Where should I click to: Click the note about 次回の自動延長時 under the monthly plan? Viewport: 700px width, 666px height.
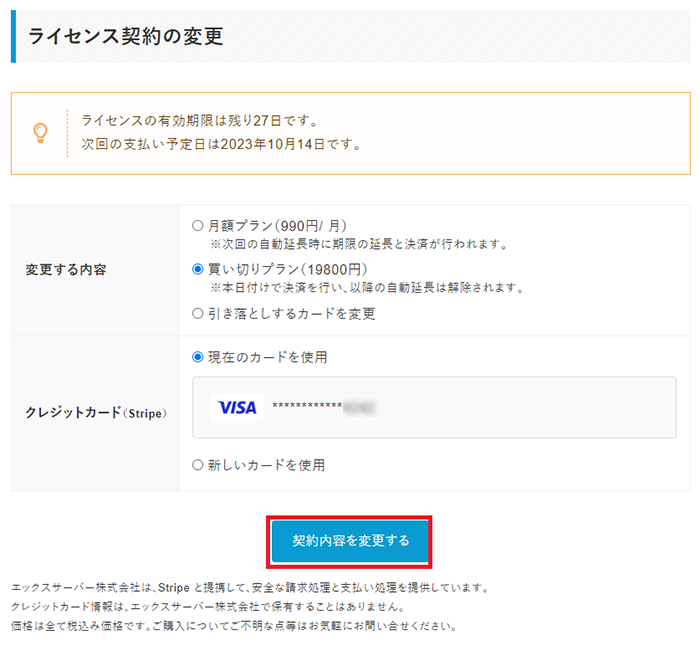point(359,244)
